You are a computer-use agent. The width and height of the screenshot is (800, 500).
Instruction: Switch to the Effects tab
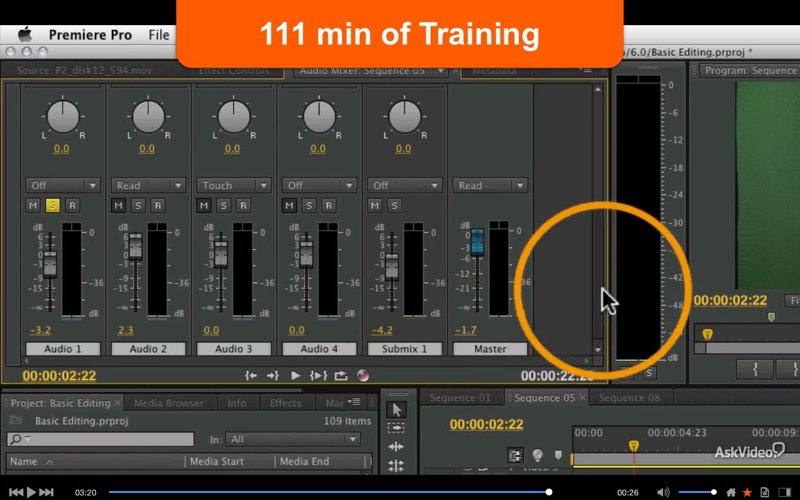click(285, 403)
